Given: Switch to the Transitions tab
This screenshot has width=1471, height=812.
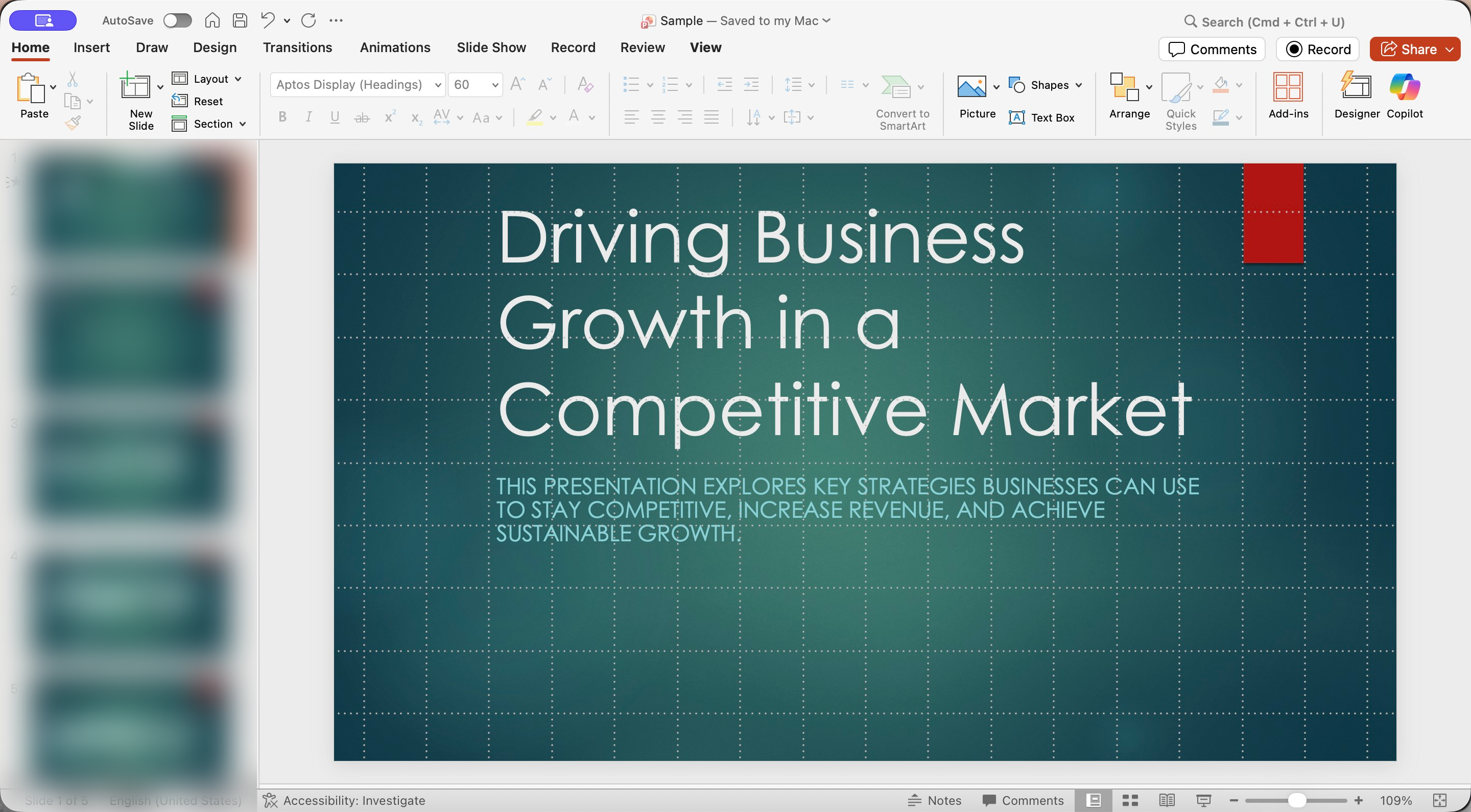Looking at the screenshot, I should 297,47.
